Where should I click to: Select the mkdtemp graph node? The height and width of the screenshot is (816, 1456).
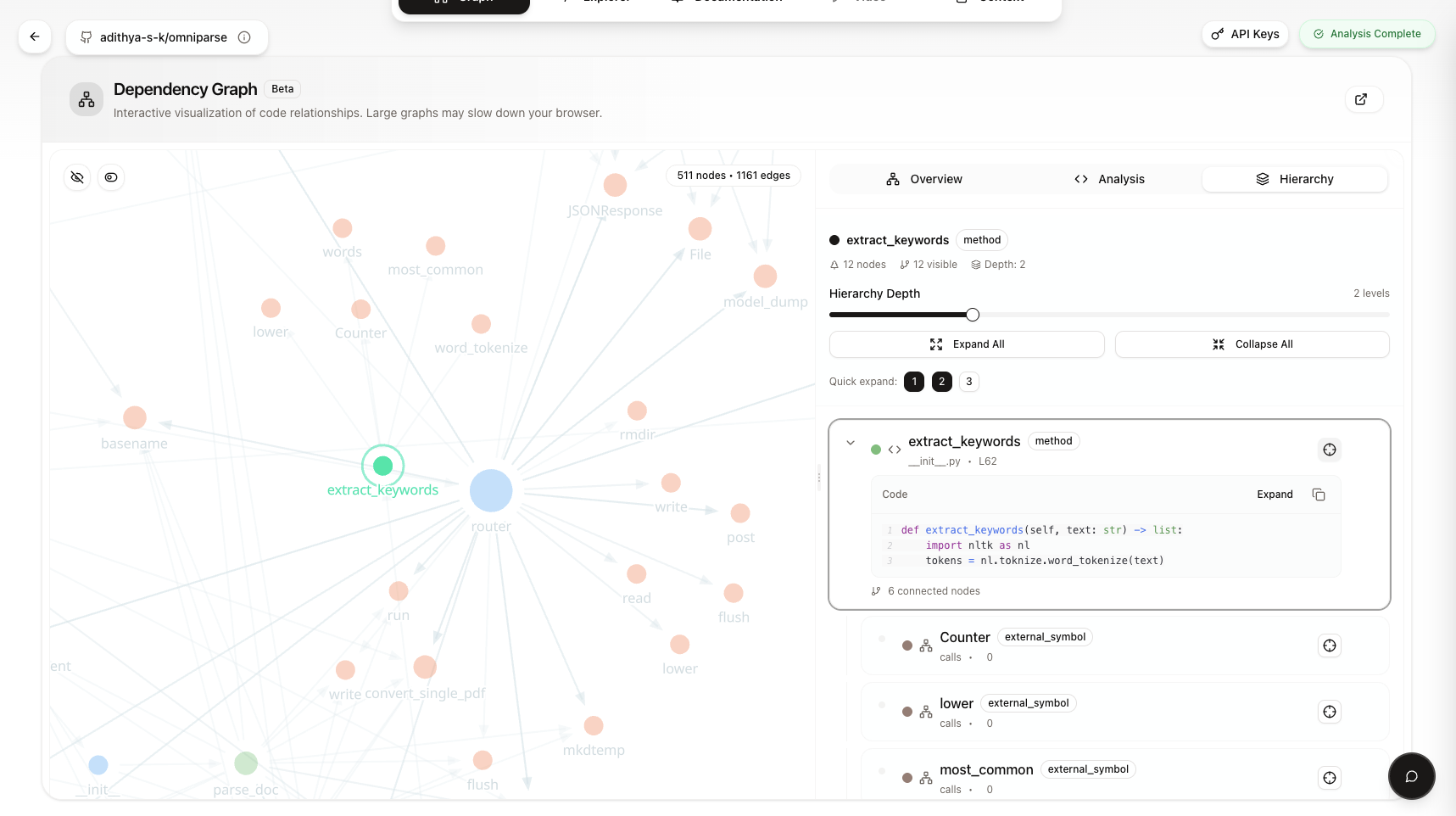594,726
